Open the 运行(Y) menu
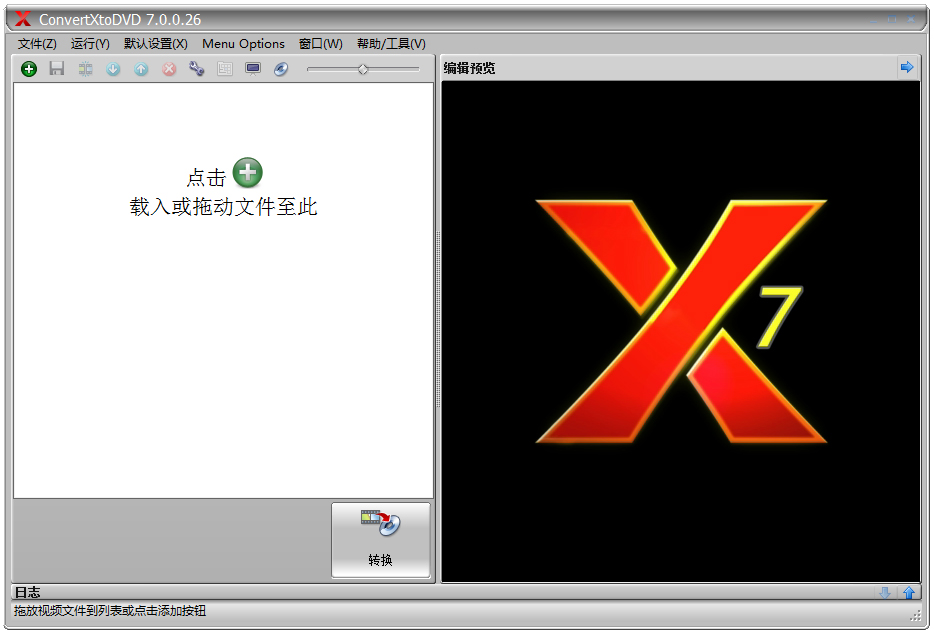The image size is (934, 632). (x=90, y=43)
